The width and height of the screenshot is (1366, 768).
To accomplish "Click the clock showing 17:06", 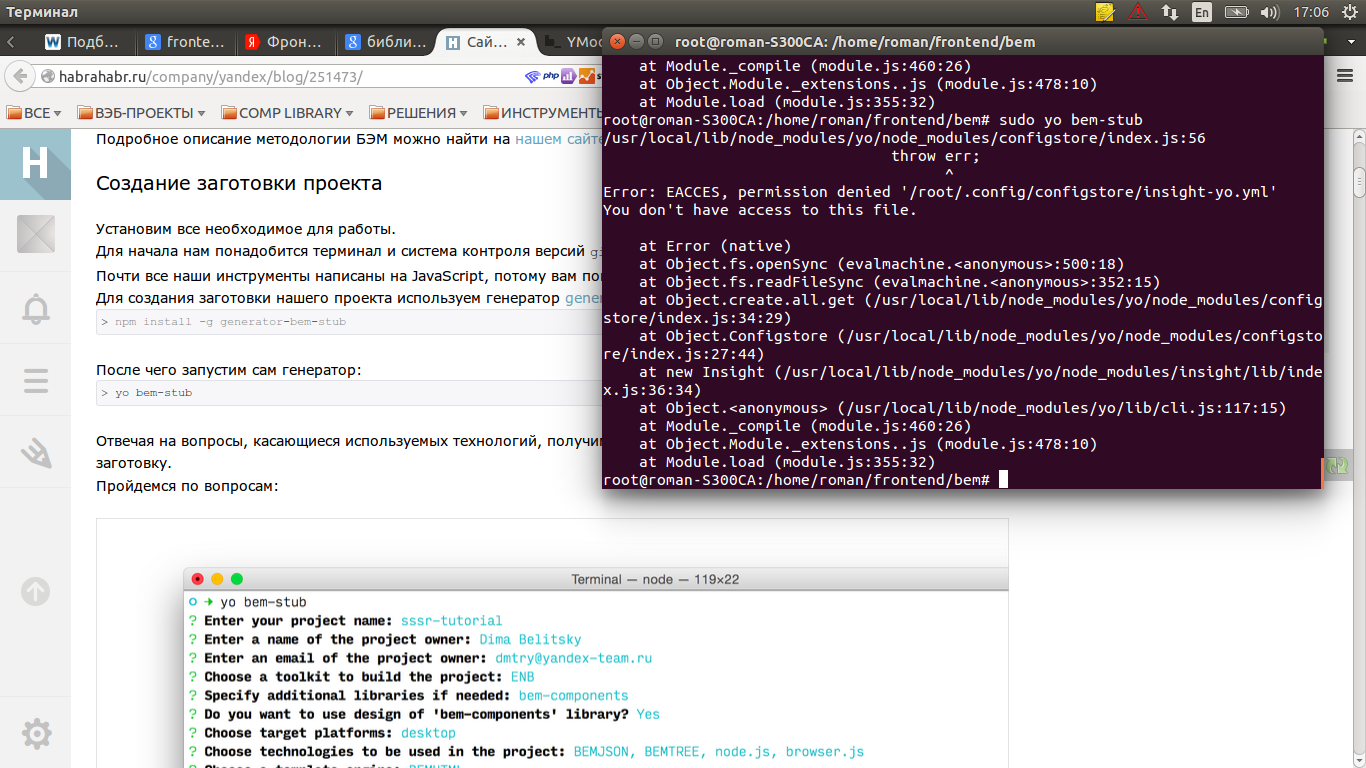I will click(x=1310, y=12).
